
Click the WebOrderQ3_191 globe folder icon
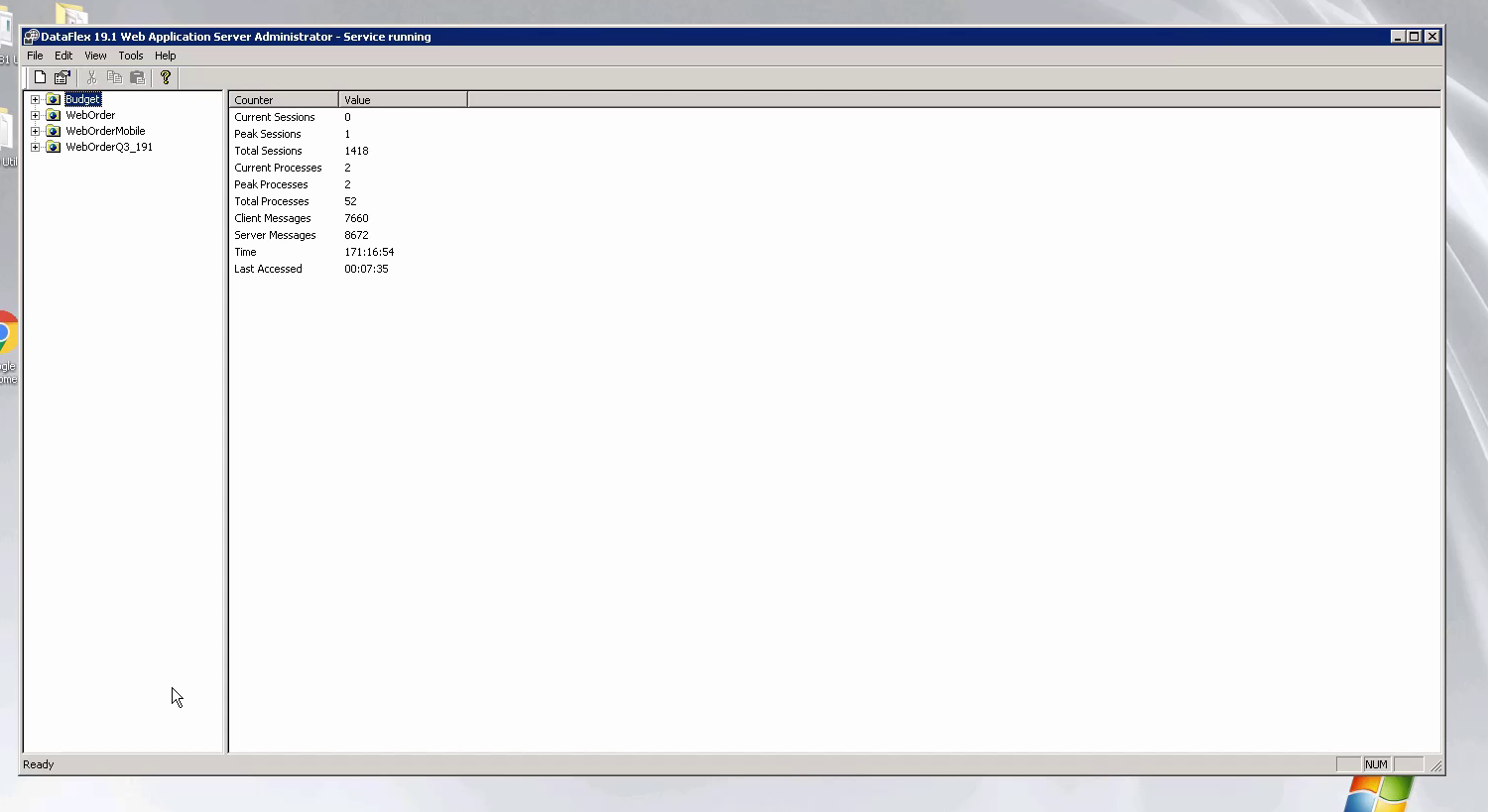[54, 147]
